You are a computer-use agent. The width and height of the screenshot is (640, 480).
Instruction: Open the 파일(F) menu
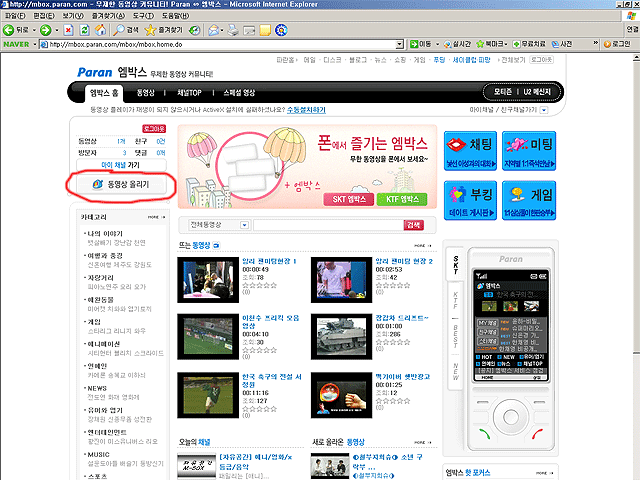pos(15,16)
